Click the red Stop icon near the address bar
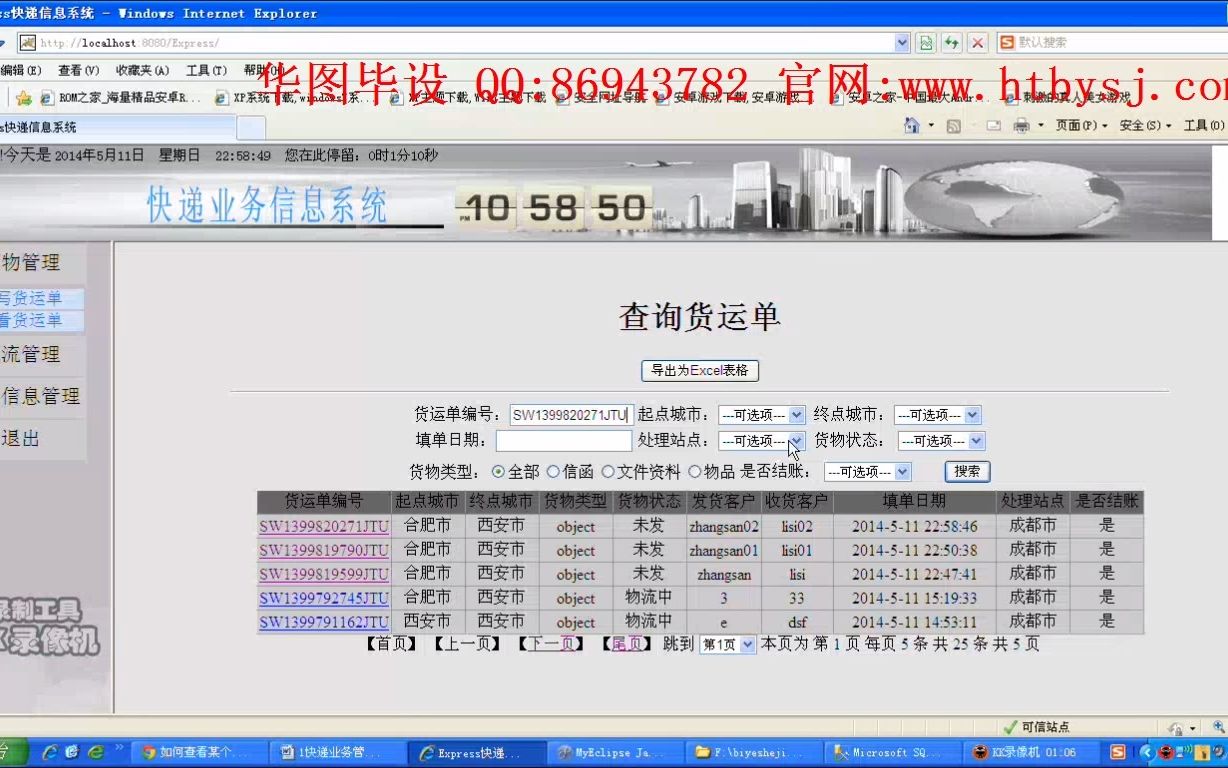 975,42
